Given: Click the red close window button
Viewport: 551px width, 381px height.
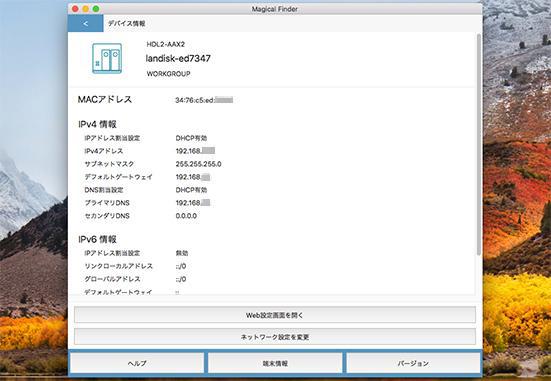Looking at the screenshot, I should point(75,9).
